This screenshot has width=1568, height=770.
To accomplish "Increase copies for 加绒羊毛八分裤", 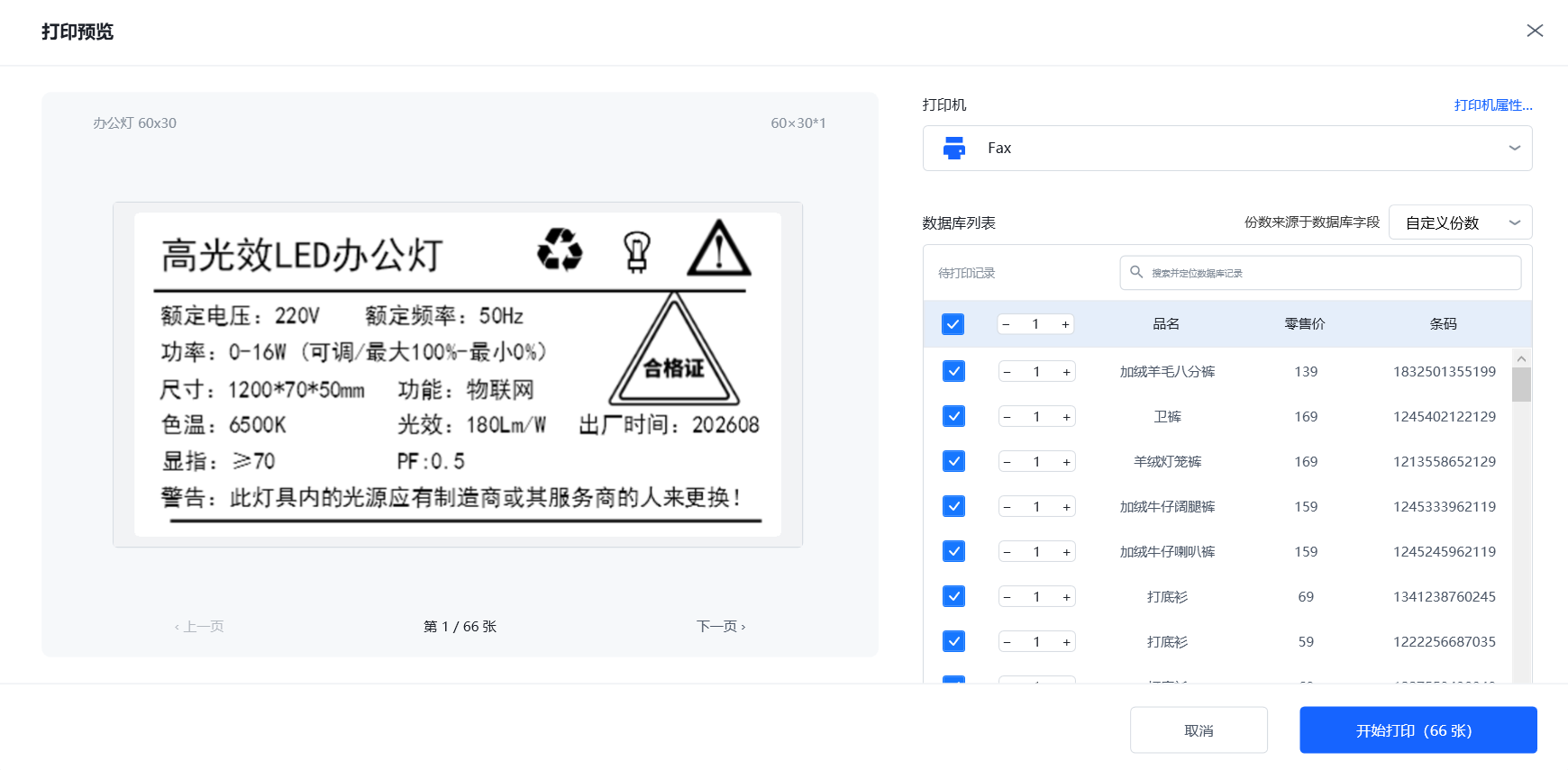I will [1066, 372].
